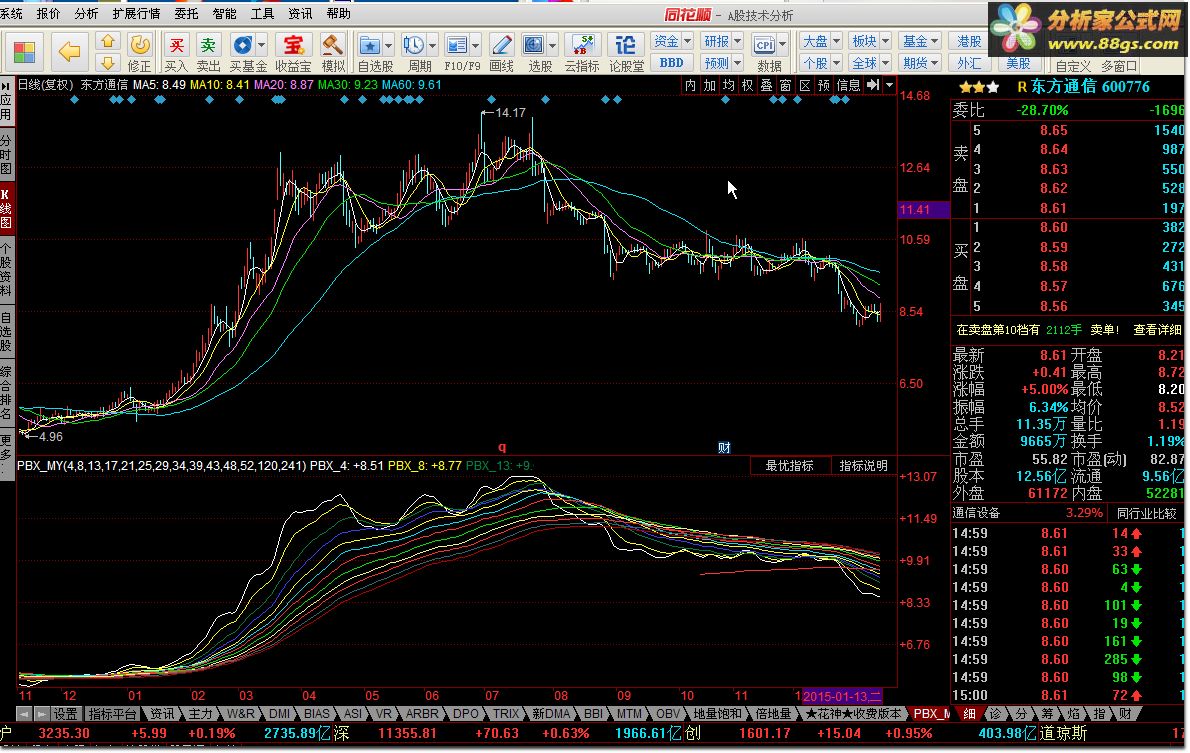The width and height of the screenshot is (1190, 753).
Task: Open the 智能 menu
Action: pos(224,14)
